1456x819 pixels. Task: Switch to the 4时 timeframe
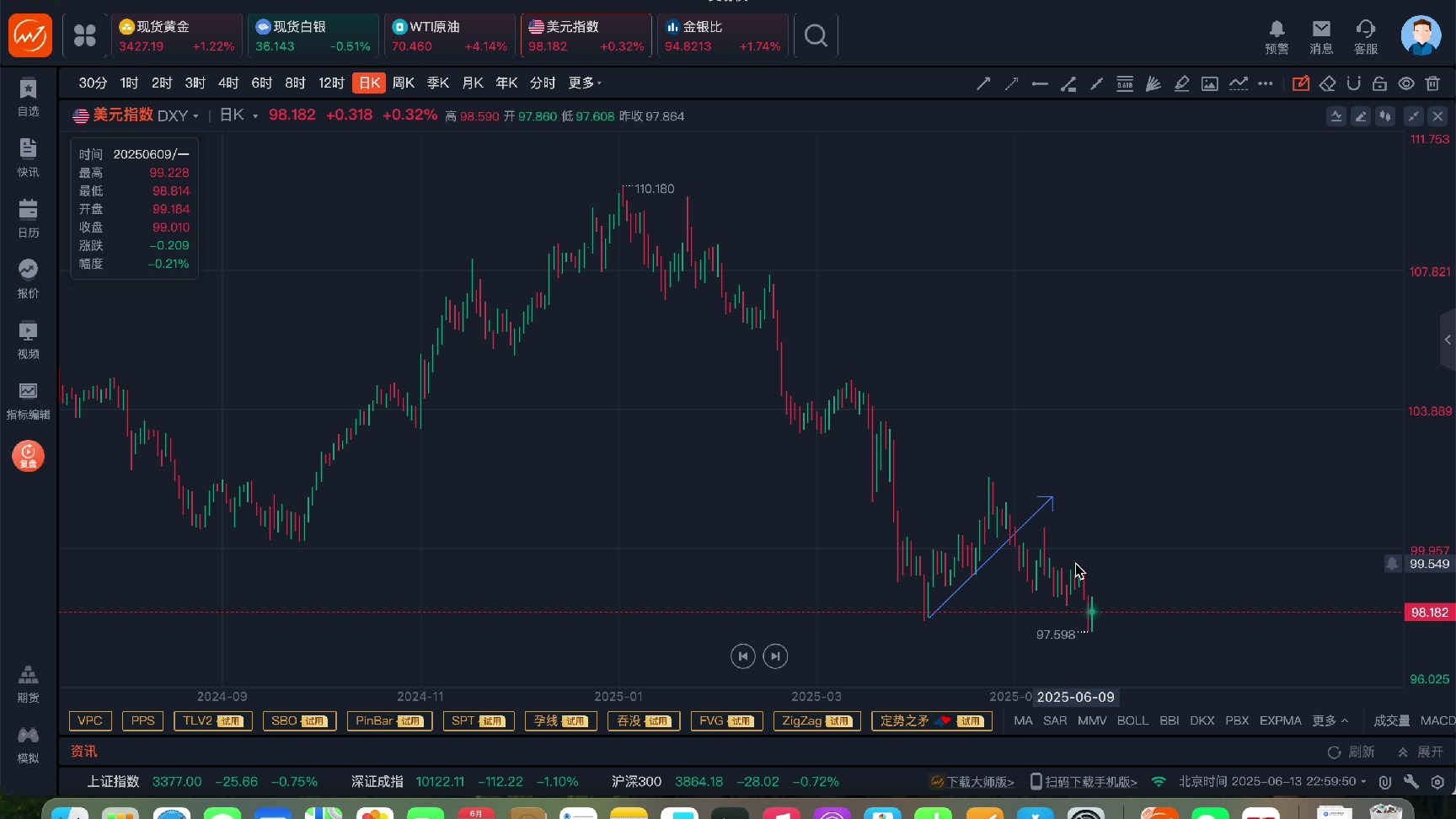click(x=228, y=83)
